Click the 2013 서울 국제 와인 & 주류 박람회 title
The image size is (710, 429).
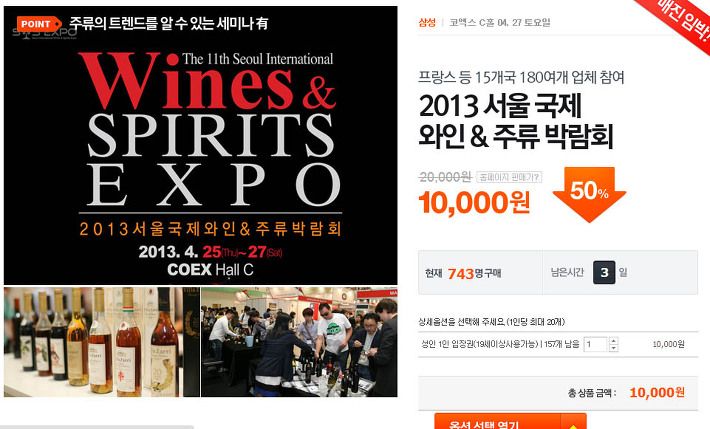click(x=516, y=121)
